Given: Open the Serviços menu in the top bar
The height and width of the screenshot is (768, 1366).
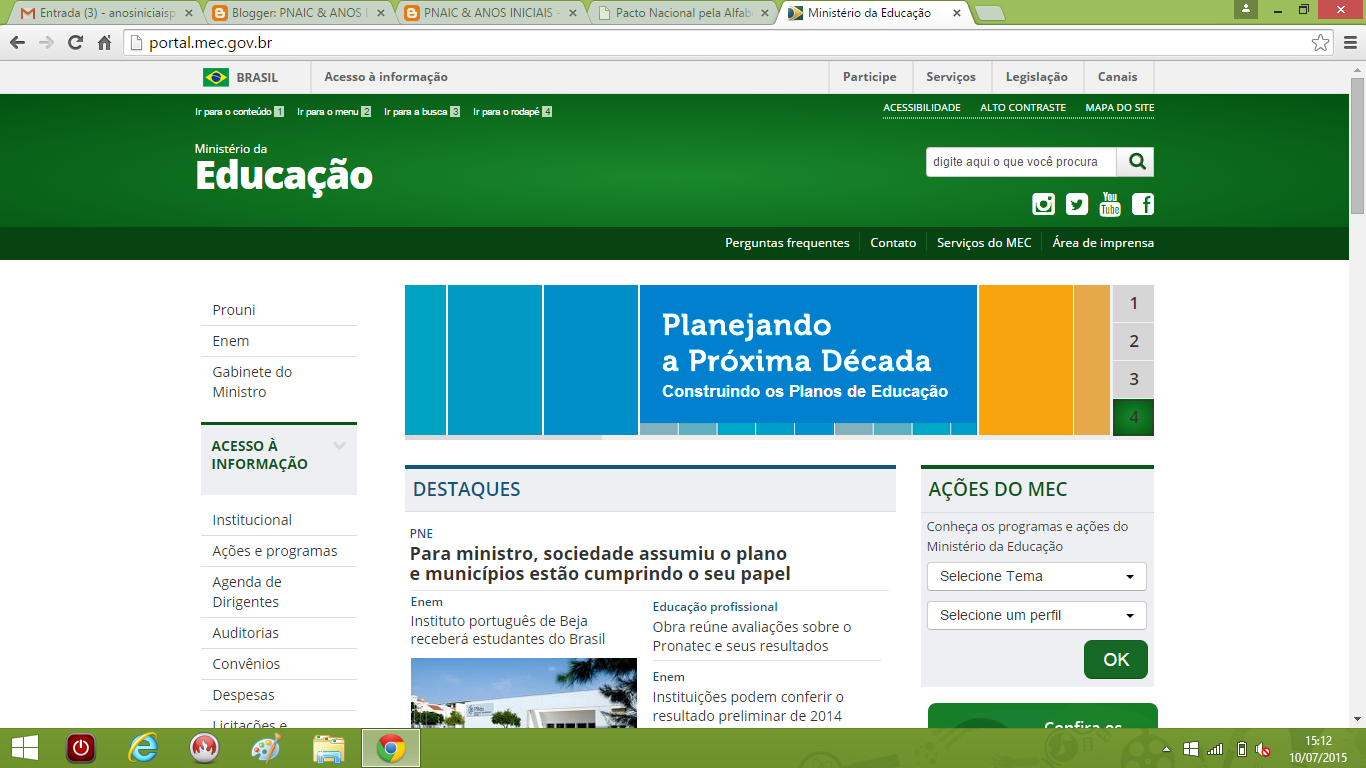Looking at the screenshot, I should point(951,76).
